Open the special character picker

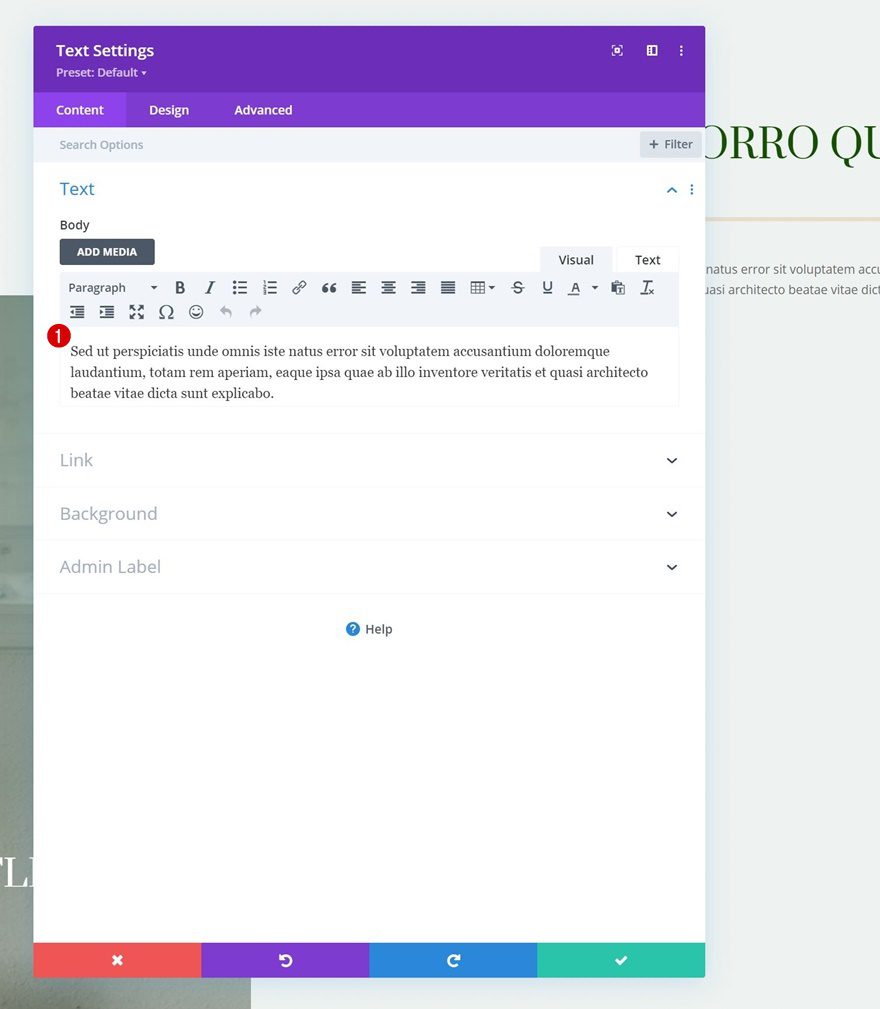click(x=166, y=312)
